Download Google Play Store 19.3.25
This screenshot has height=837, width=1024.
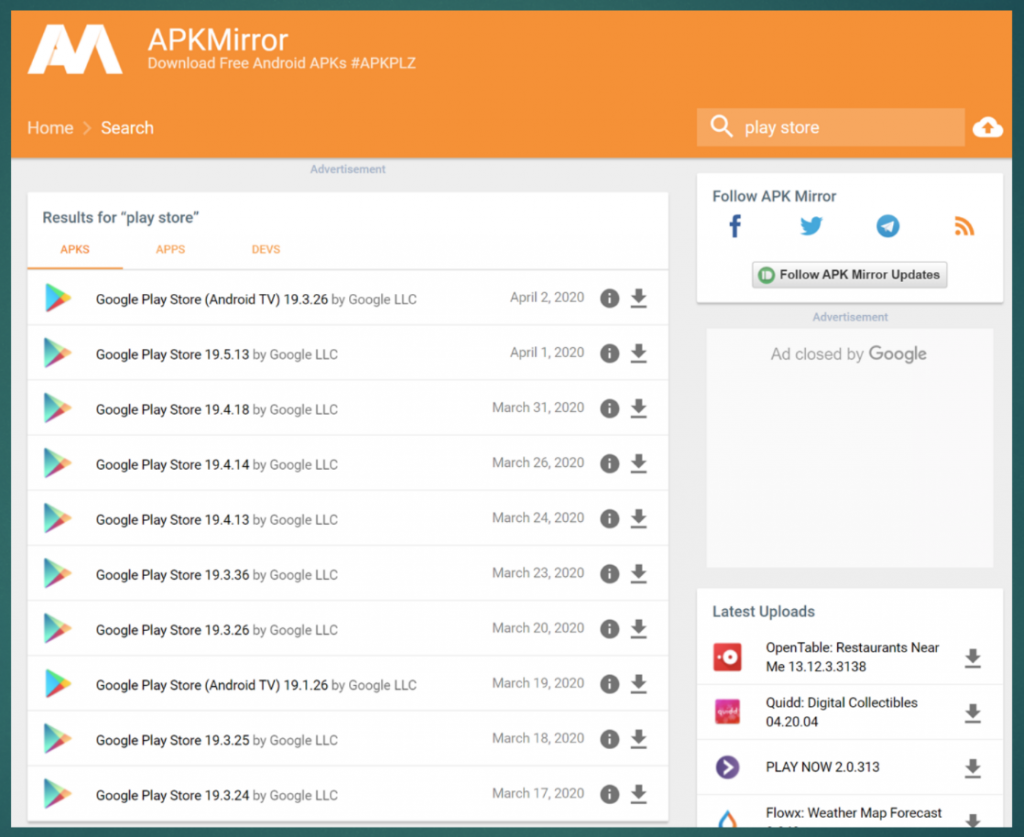(x=639, y=739)
